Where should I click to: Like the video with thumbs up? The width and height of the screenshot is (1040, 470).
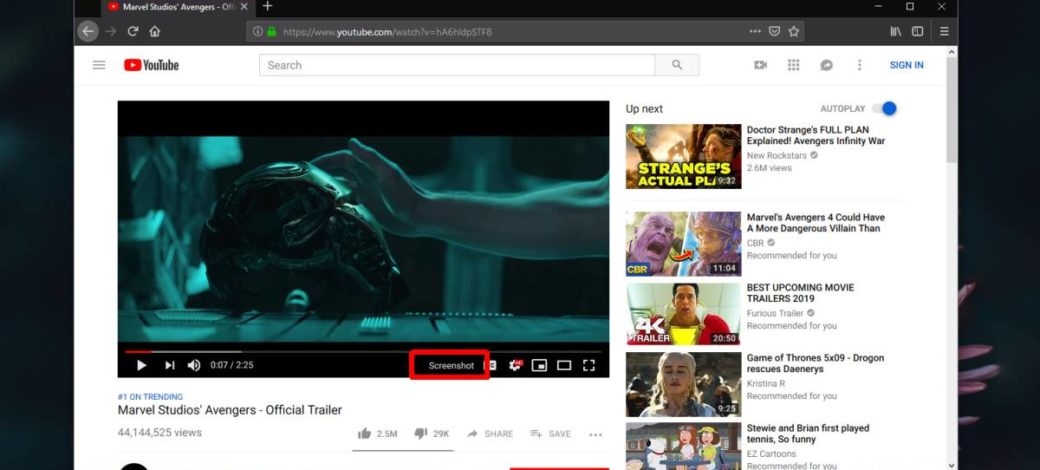[x=365, y=433]
